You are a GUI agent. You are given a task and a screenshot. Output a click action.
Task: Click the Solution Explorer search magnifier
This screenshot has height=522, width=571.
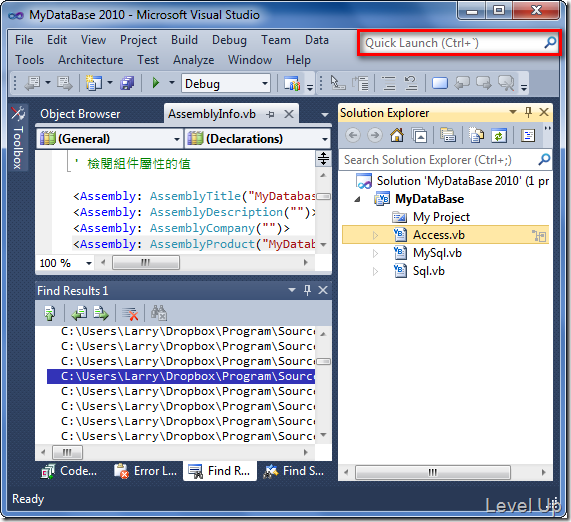click(x=544, y=159)
